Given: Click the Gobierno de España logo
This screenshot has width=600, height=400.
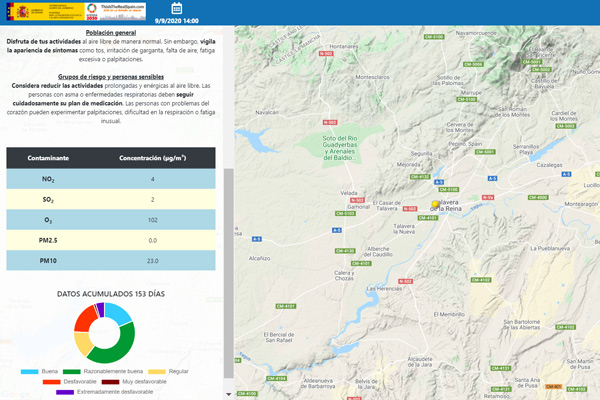Looking at the screenshot, I should coord(45,11).
